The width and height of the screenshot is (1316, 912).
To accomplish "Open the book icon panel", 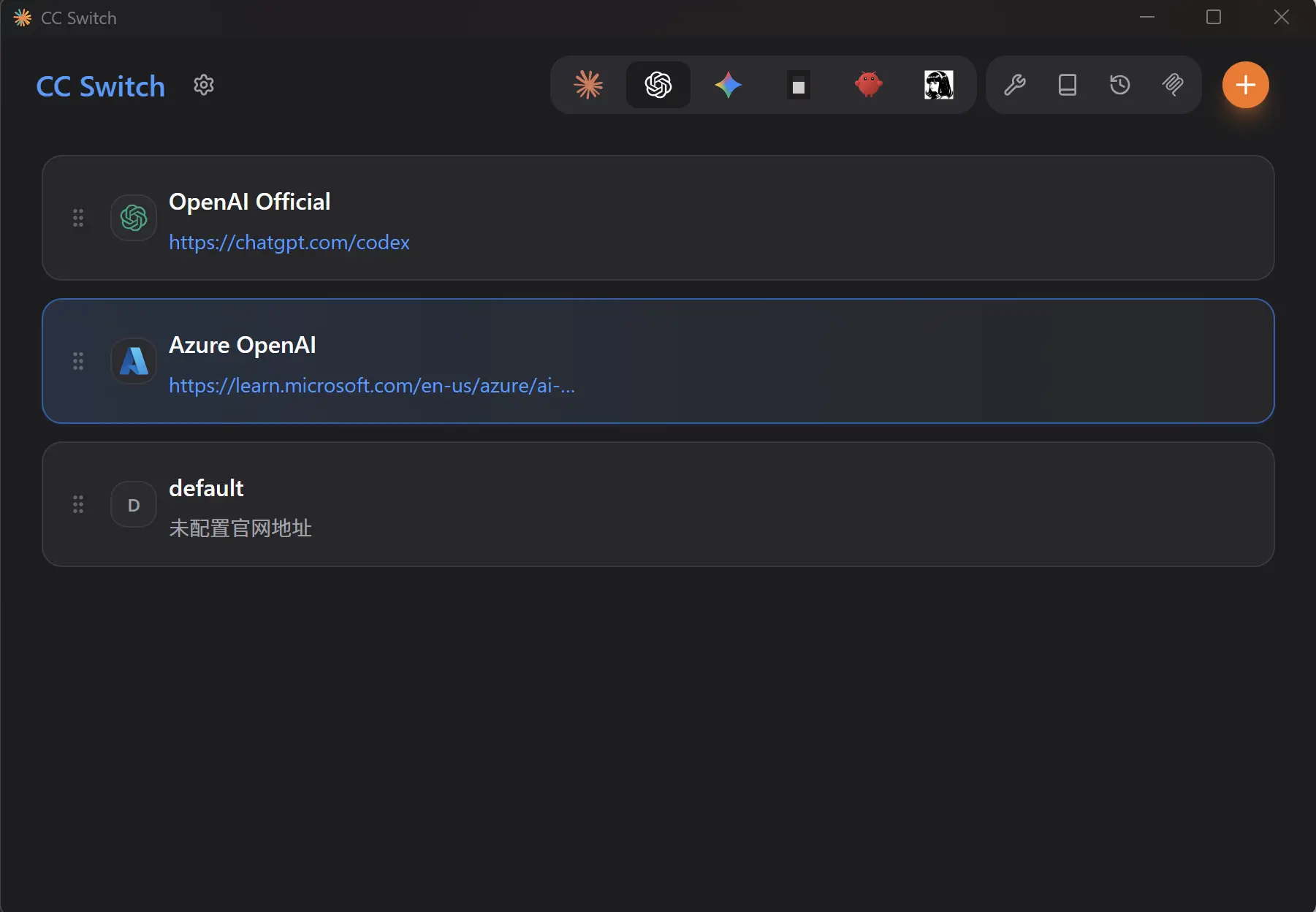I will tap(1068, 85).
